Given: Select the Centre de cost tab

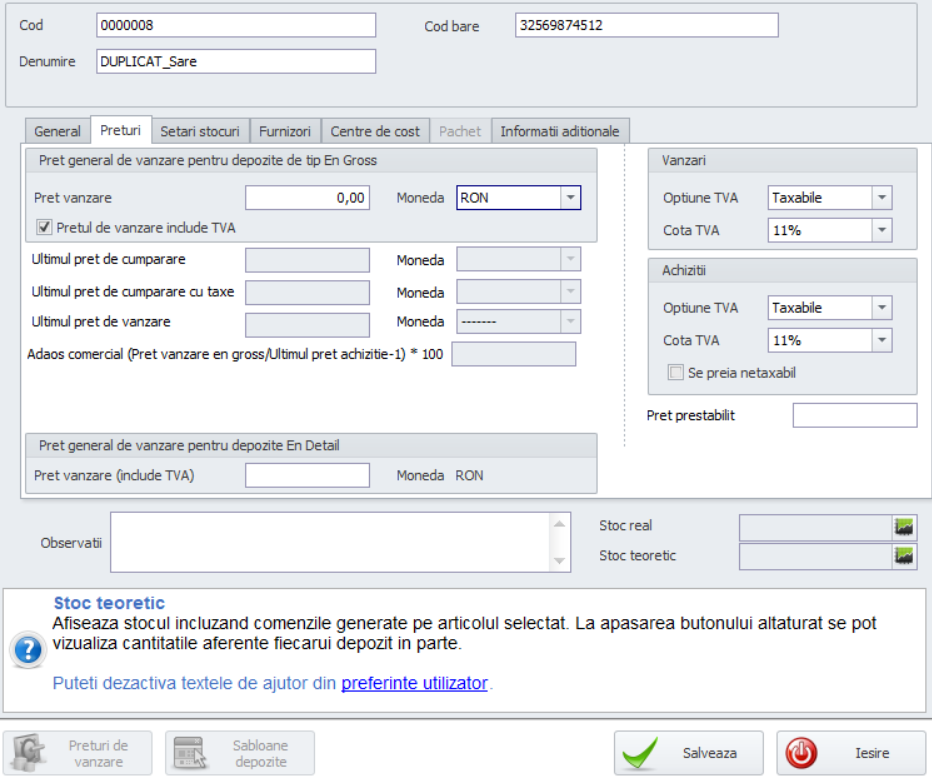Looking at the screenshot, I should (x=375, y=131).
